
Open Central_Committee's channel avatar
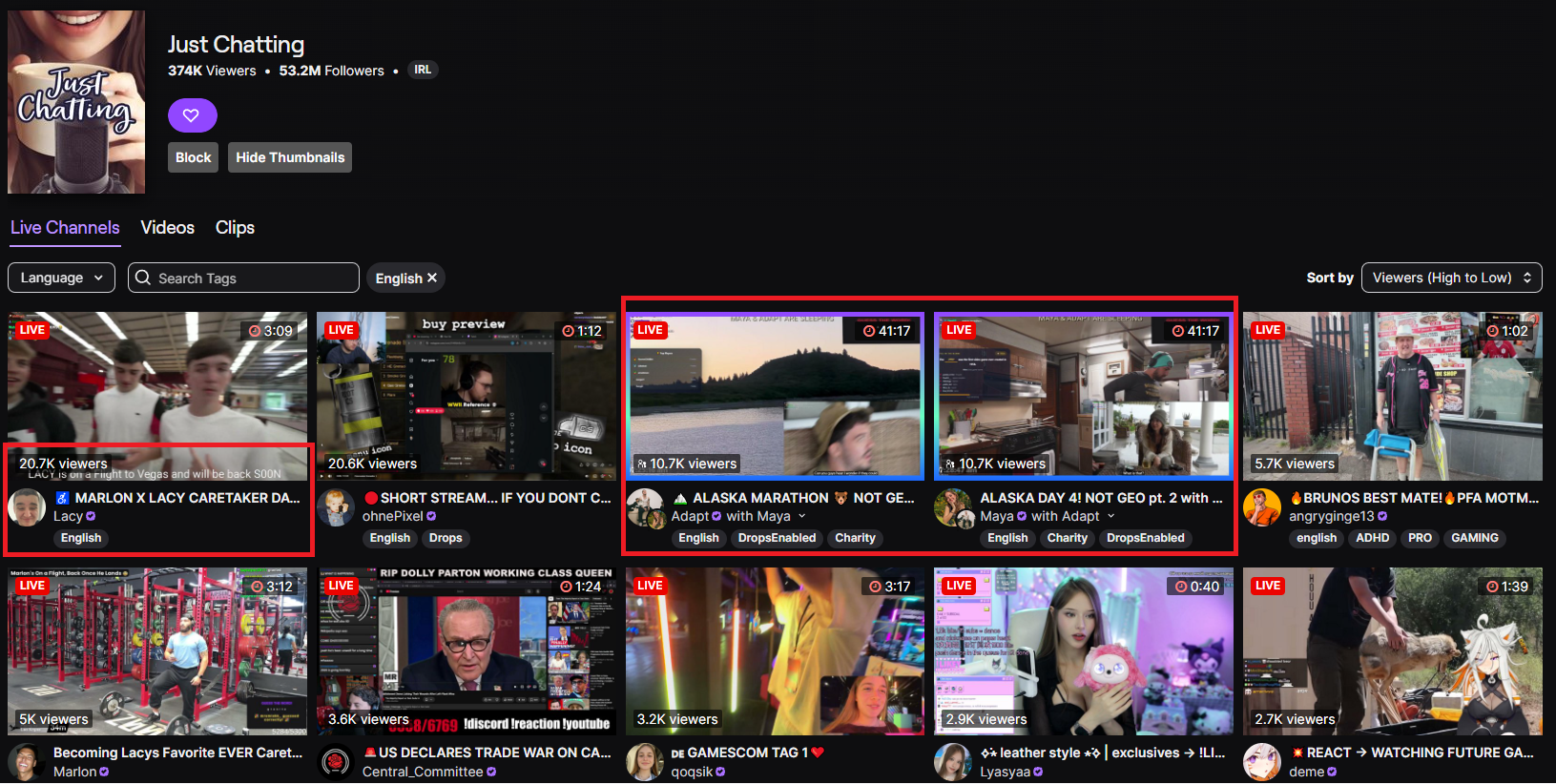336,762
